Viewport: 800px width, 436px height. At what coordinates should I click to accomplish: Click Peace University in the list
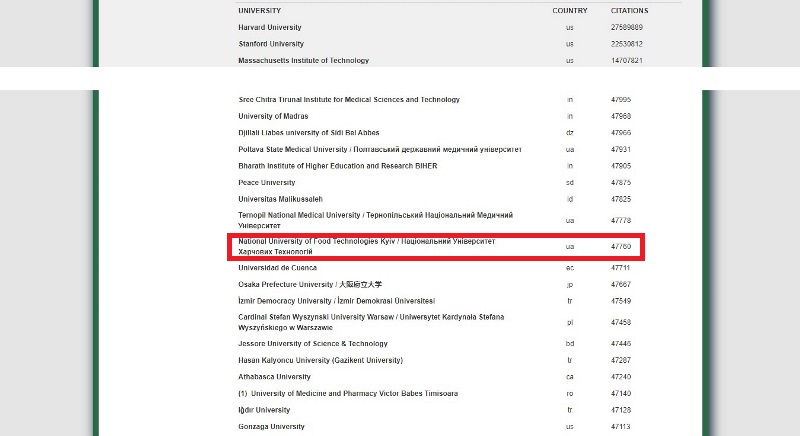coord(267,183)
